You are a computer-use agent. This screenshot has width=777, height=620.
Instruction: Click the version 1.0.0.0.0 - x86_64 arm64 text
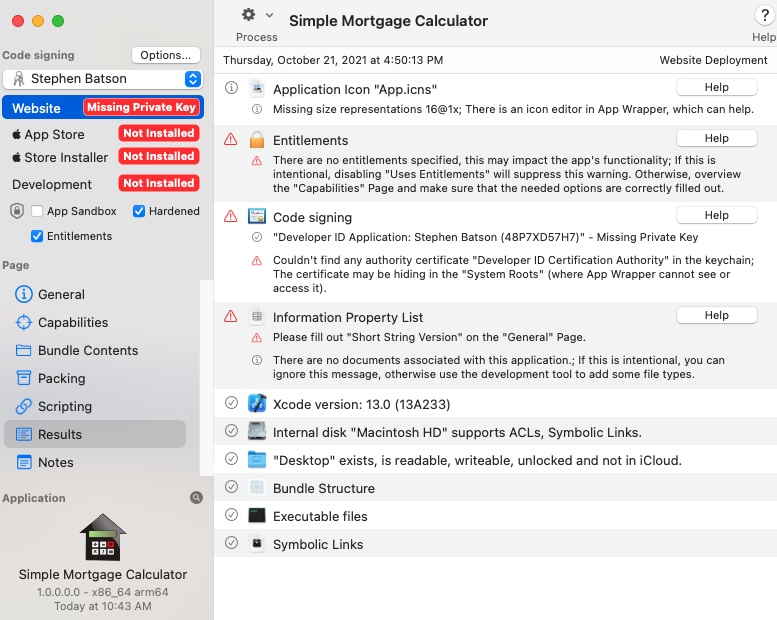click(103, 592)
